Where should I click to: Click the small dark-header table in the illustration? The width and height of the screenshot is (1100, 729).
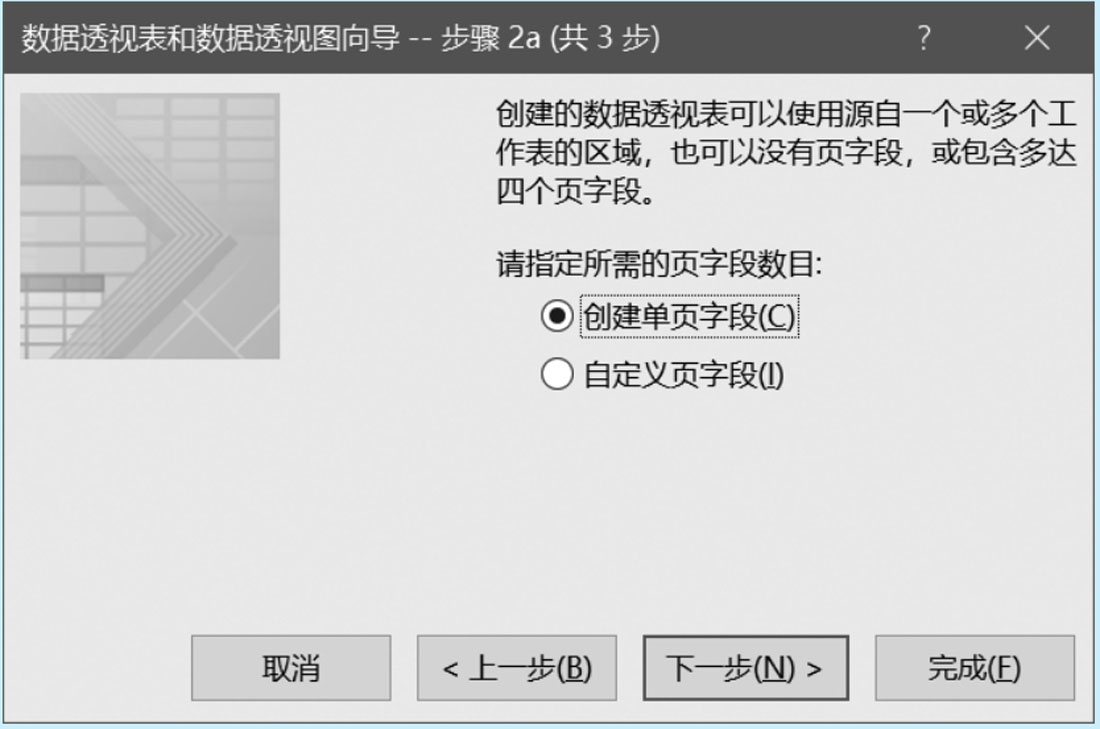62,316
